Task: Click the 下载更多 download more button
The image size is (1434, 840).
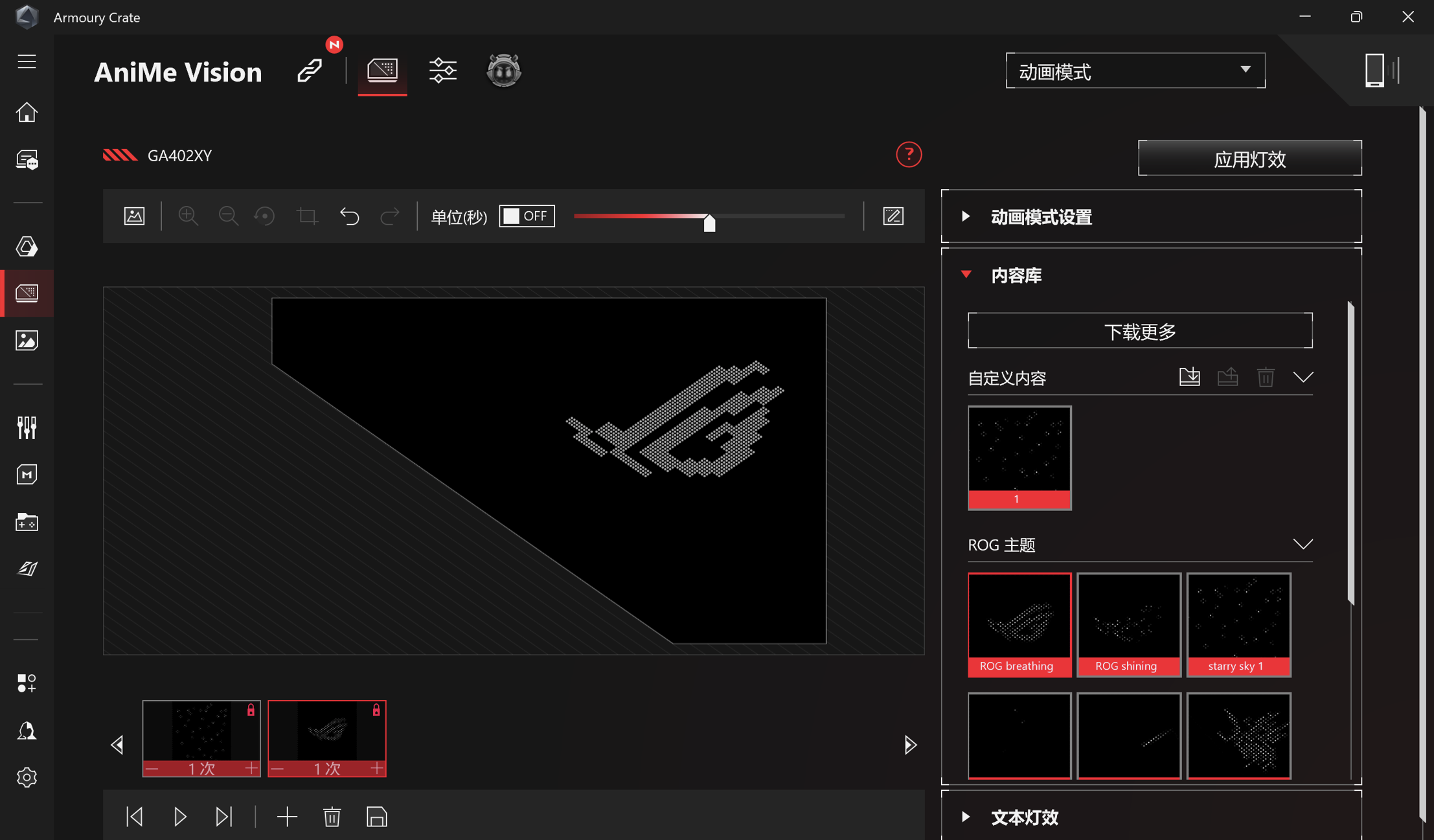Action: coord(1140,331)
